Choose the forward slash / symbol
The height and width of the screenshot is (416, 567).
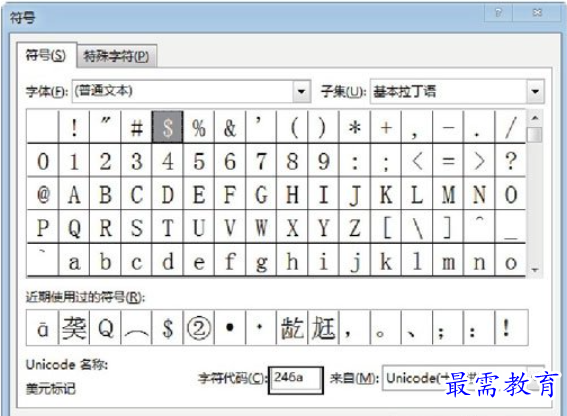coord(510,127)
